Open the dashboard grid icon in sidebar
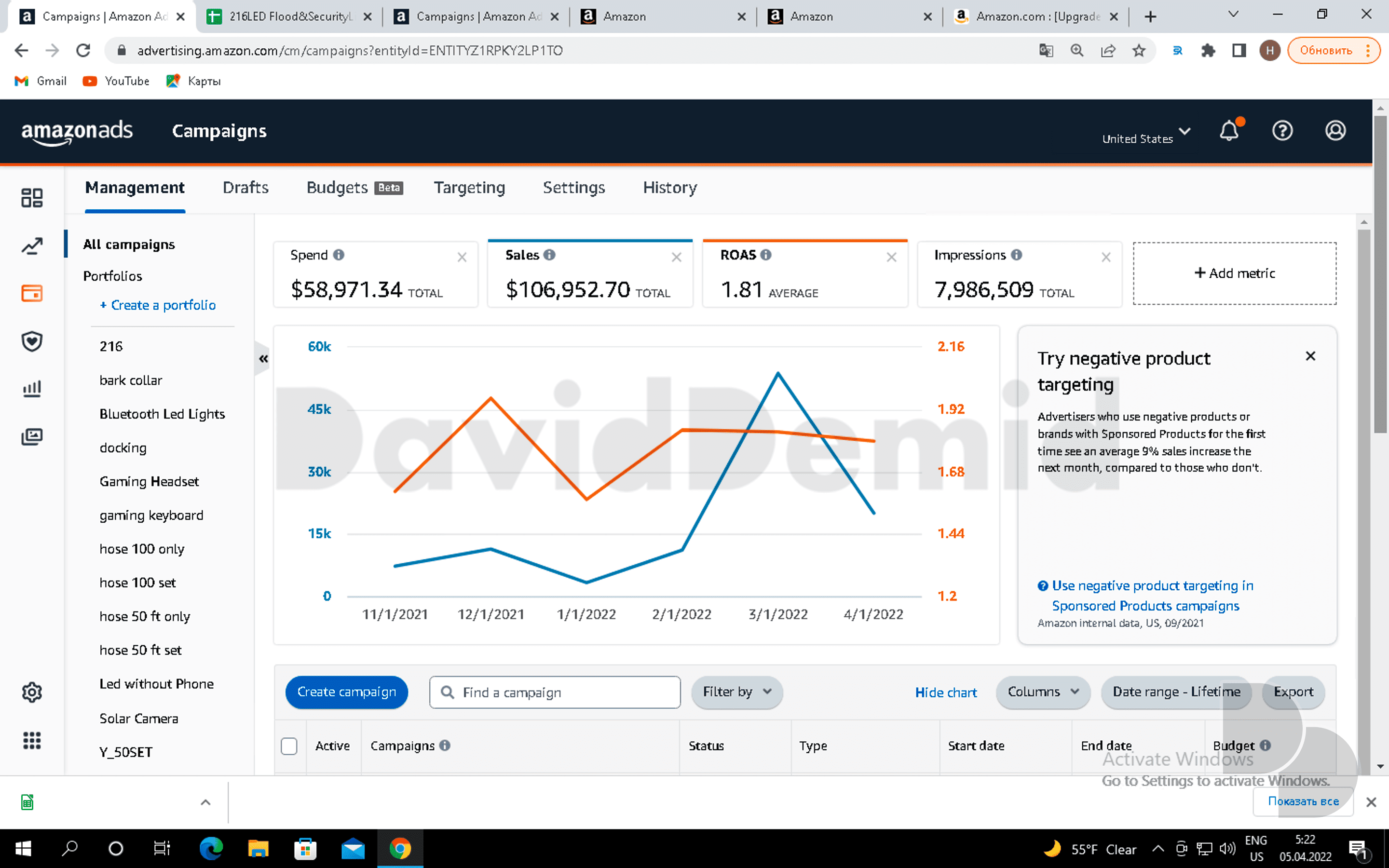This screenshot has width=1389, height=868. point(32,198)
